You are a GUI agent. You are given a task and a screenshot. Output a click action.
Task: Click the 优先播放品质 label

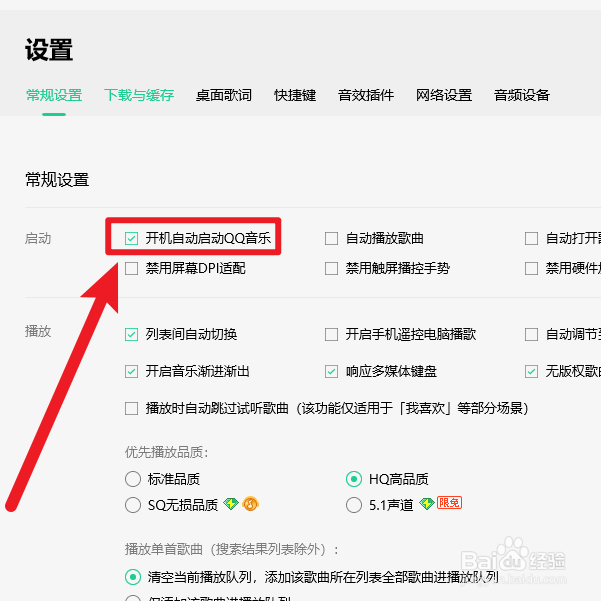(x=166, y=452)
